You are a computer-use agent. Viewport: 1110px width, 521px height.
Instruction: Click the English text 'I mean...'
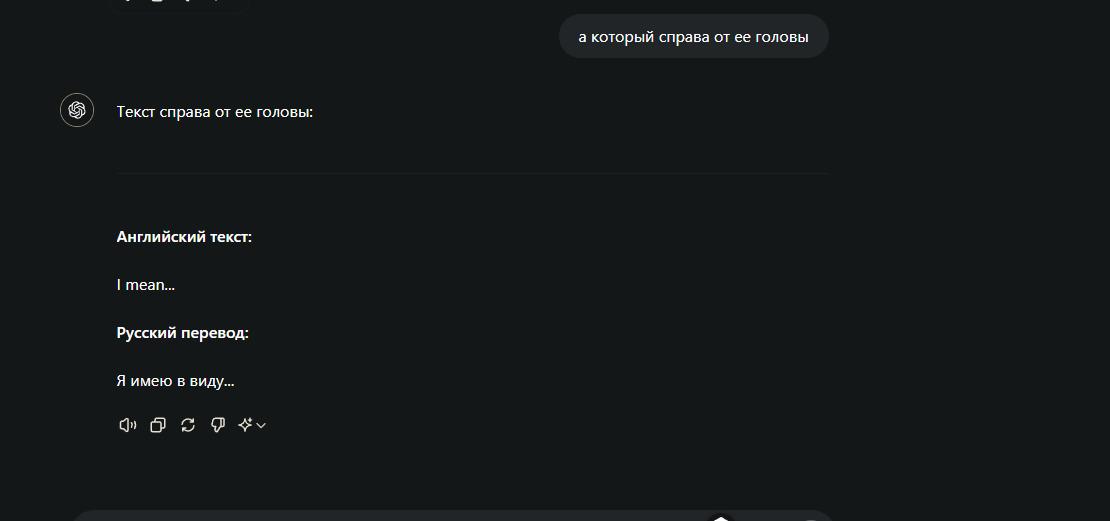(x=145, y=285)
